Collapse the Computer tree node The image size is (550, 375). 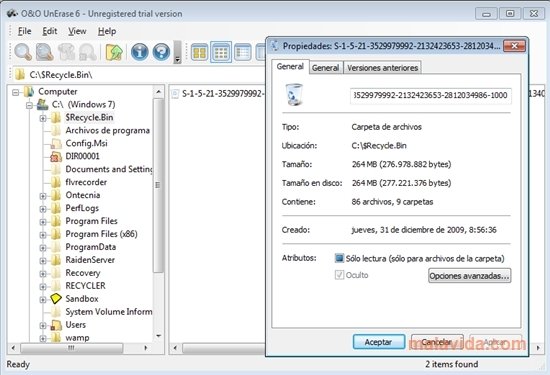click(15, 92)
